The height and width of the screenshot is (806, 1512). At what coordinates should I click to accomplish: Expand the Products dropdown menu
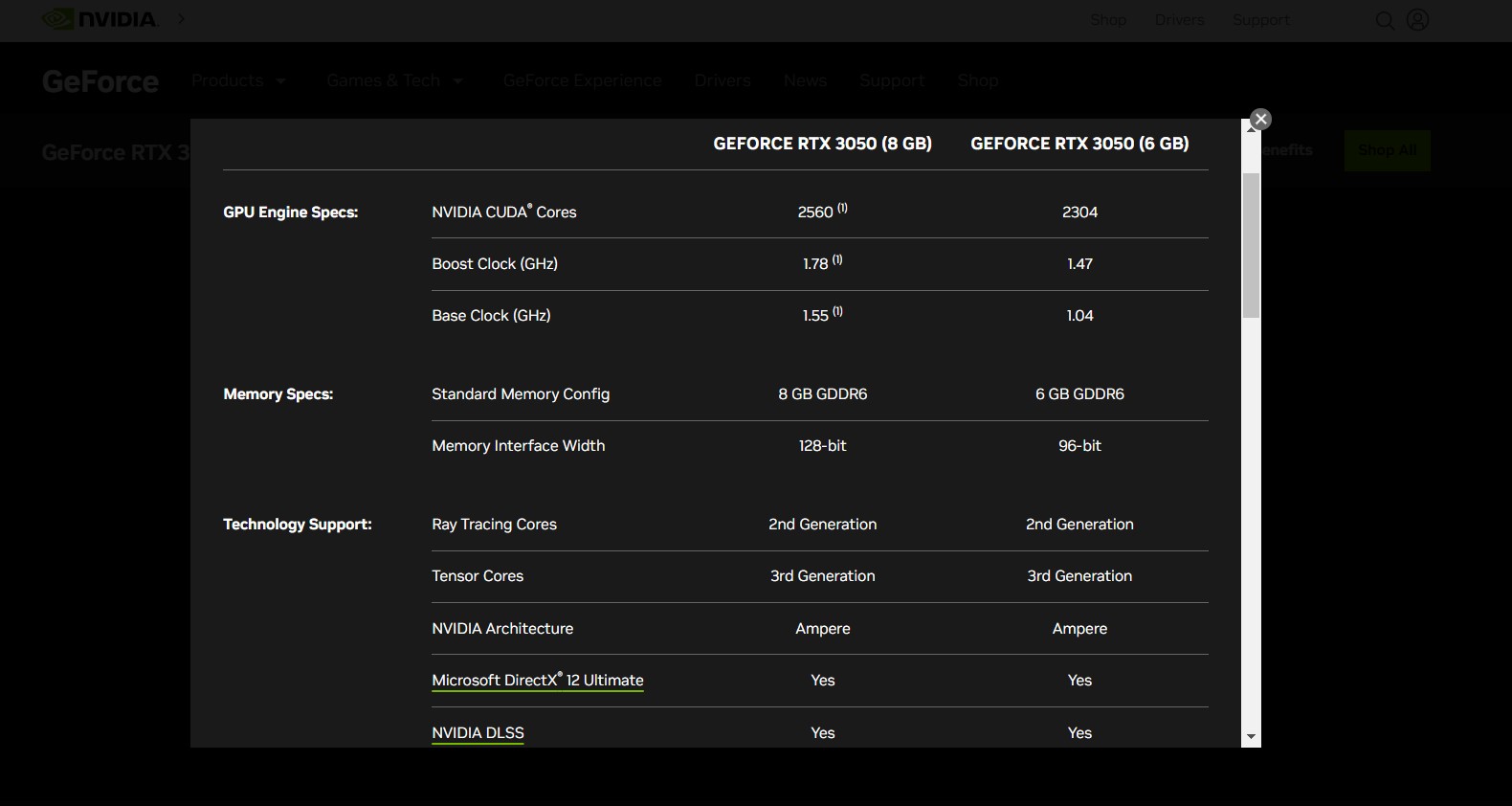[238, 81]
